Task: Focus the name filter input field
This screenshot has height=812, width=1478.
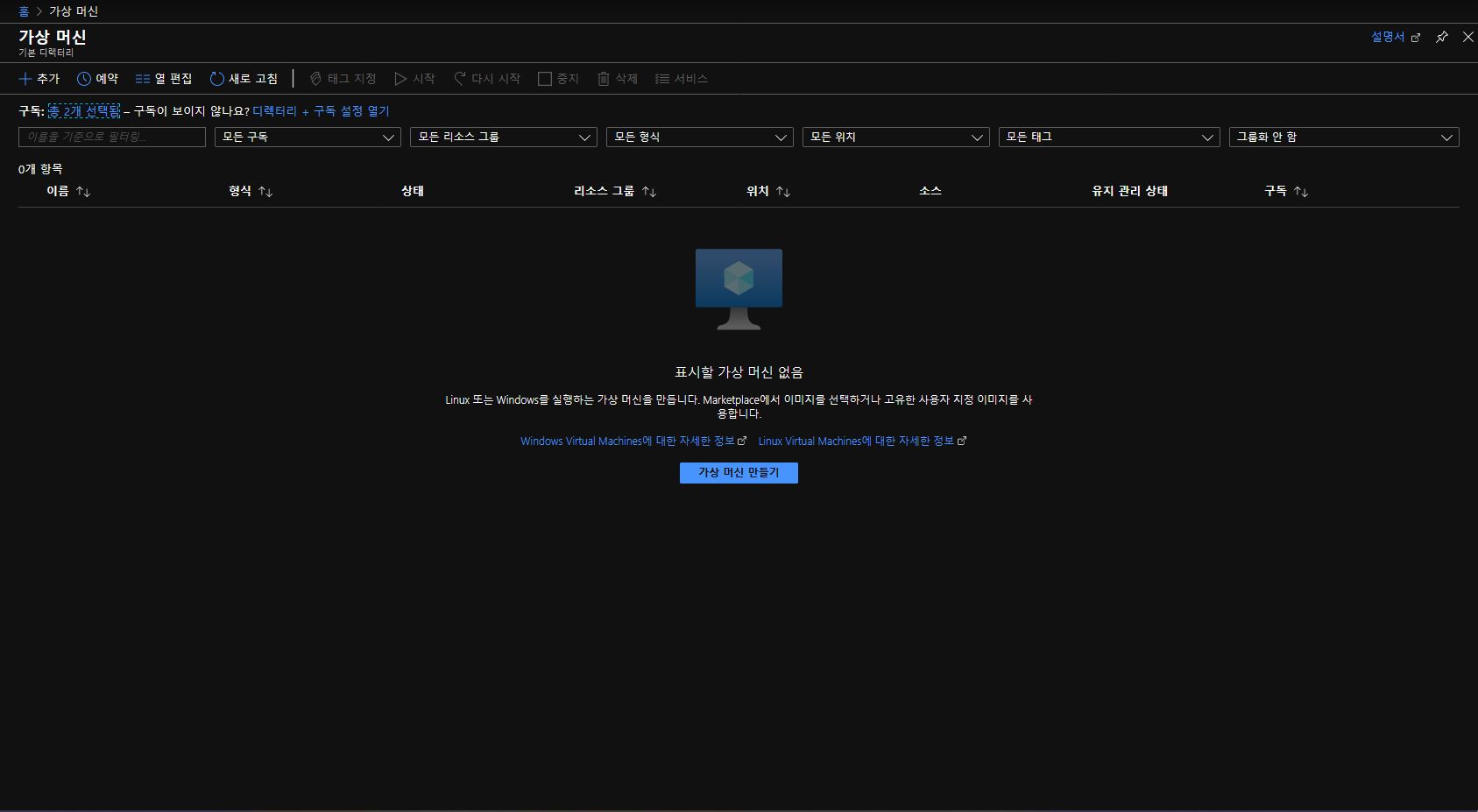Action: [112, 137]
